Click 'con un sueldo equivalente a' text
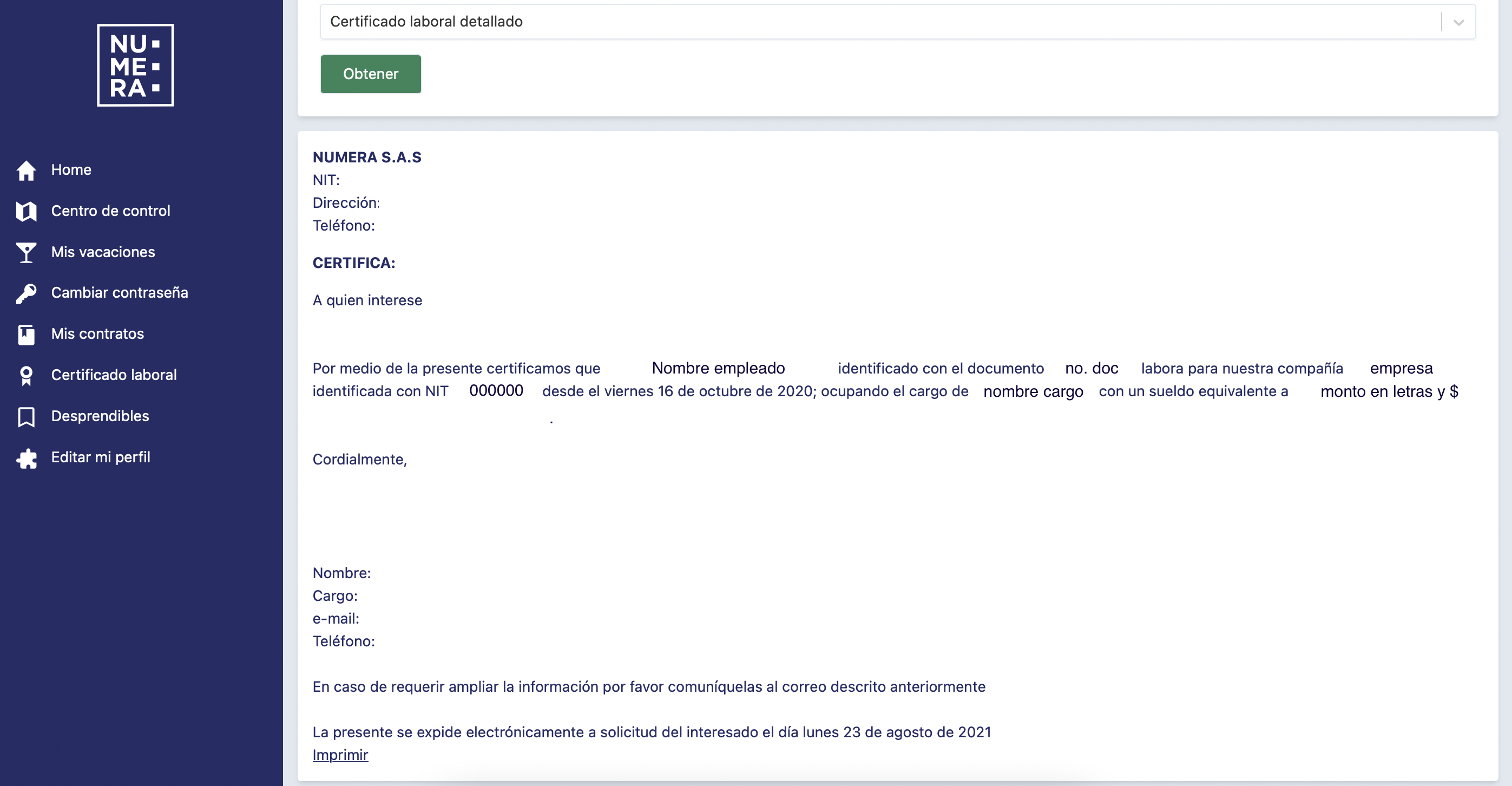 point(1193,391)
